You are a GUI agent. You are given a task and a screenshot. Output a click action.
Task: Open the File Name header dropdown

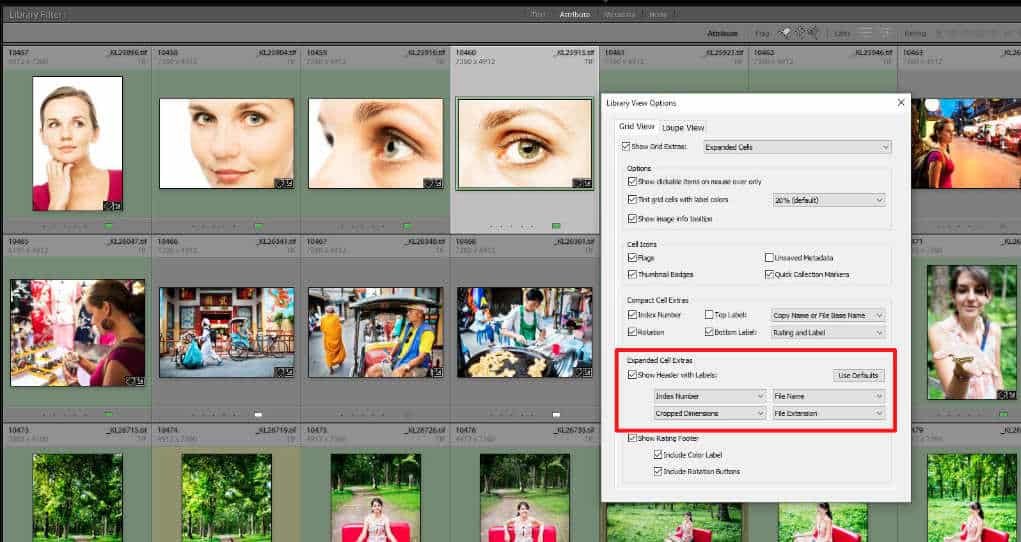coord(828,396)
